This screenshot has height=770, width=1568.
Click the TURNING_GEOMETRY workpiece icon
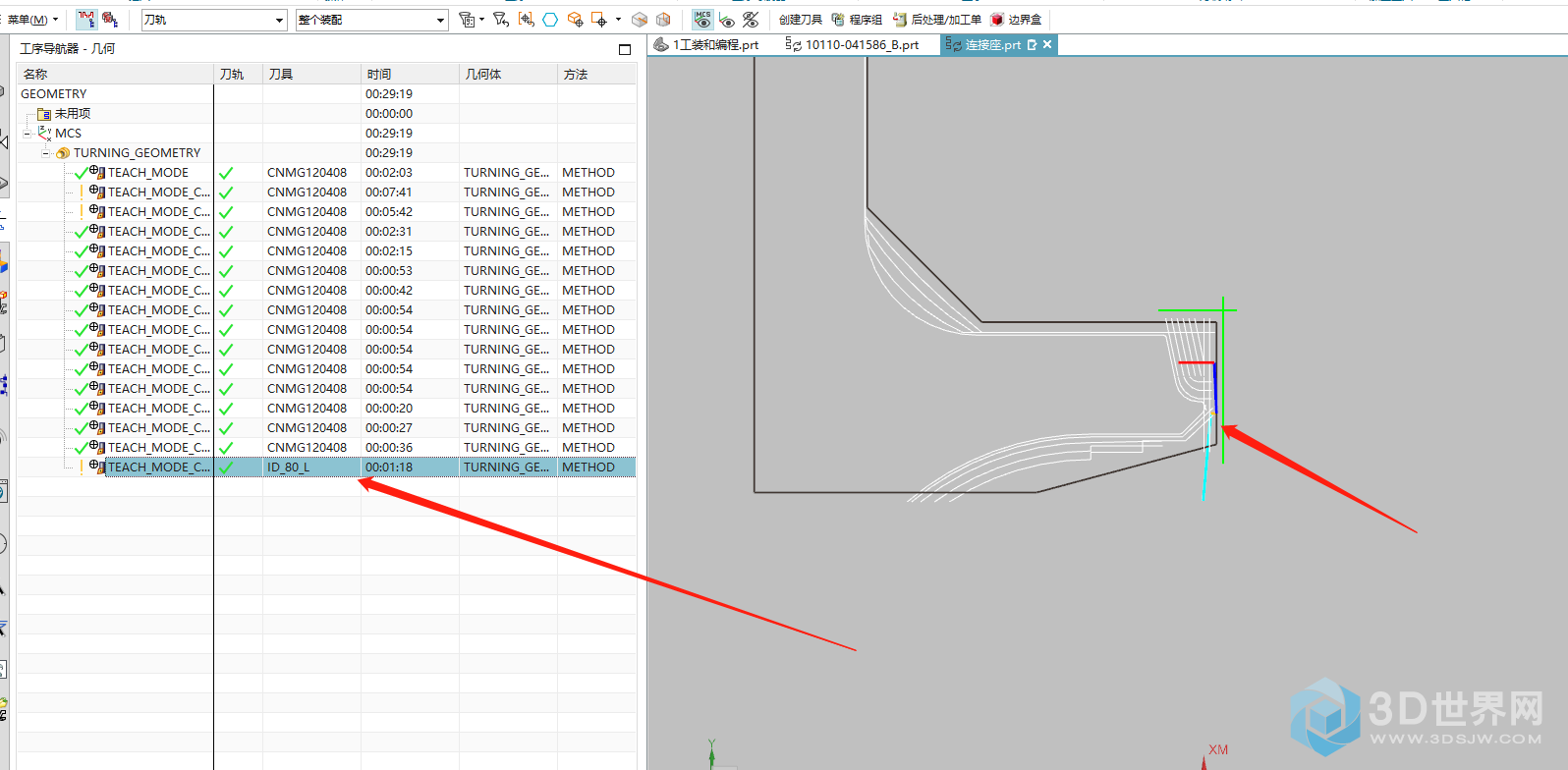click(63, 153)
